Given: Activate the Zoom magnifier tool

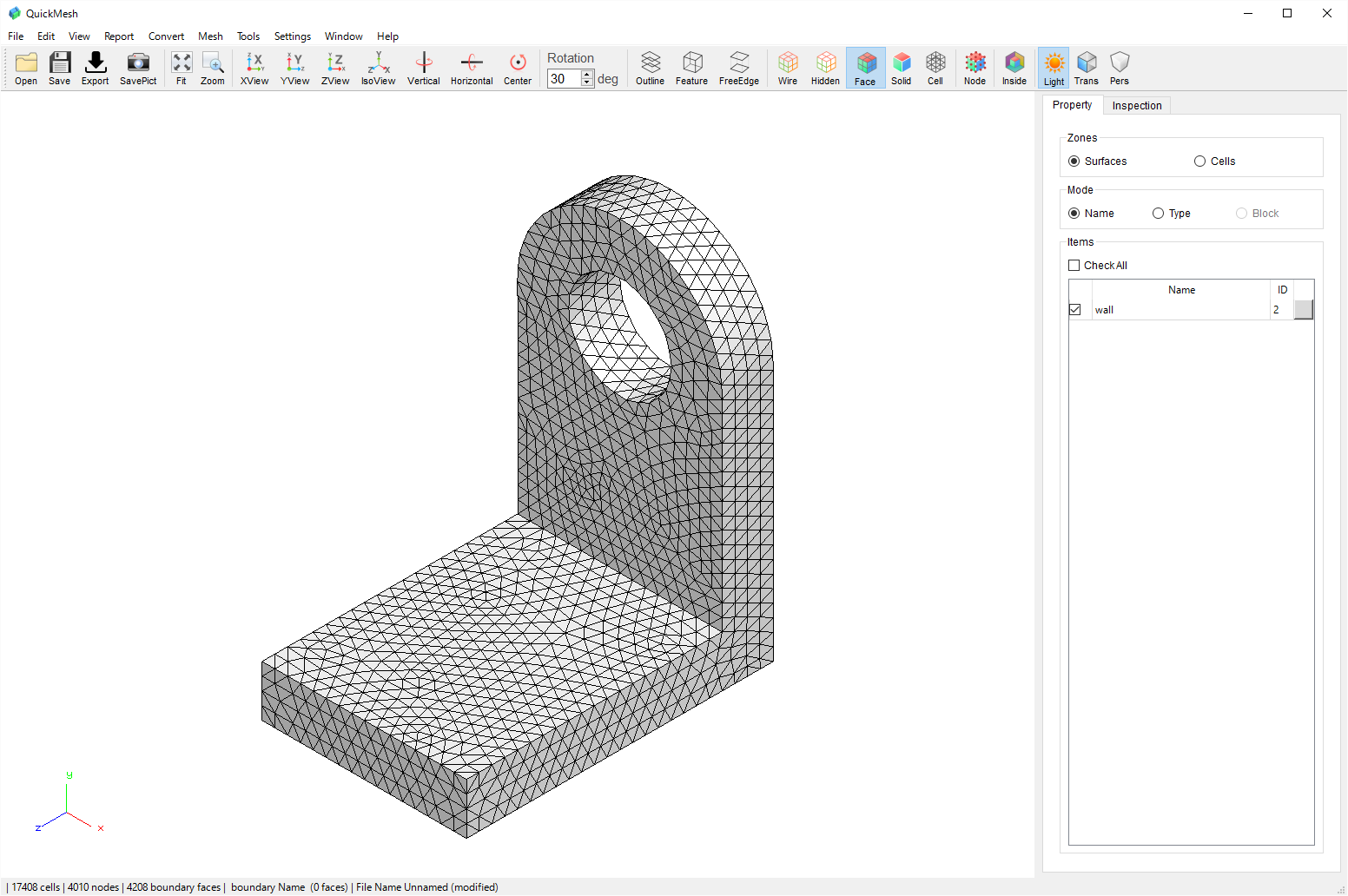Looking at the screenshot, I should [213, 68].
